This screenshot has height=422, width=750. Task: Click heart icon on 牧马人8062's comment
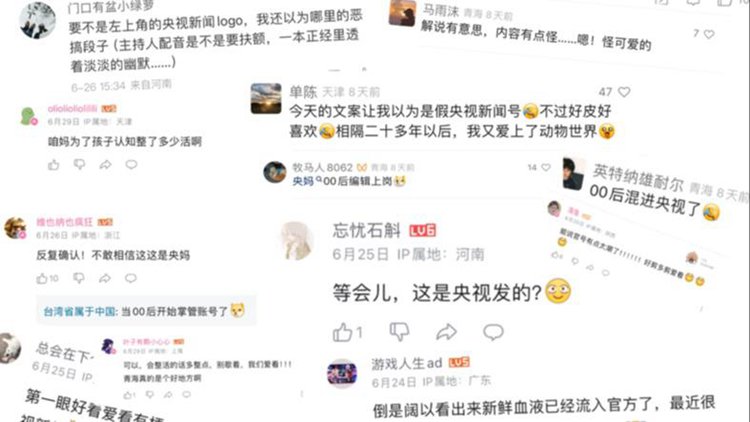[546, 167]
